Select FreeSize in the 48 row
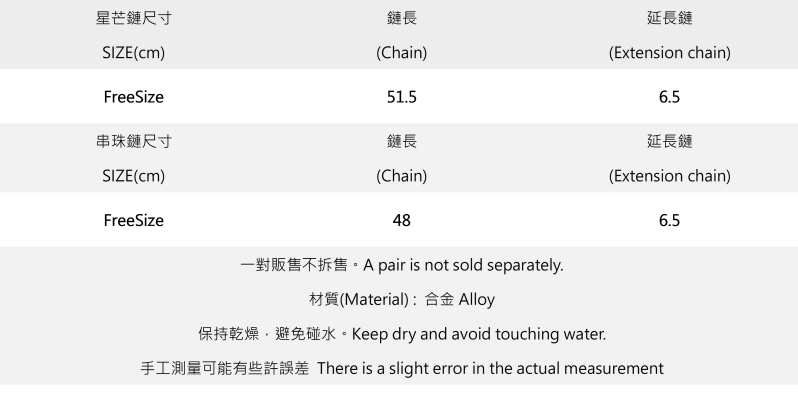 click(134, 220)
